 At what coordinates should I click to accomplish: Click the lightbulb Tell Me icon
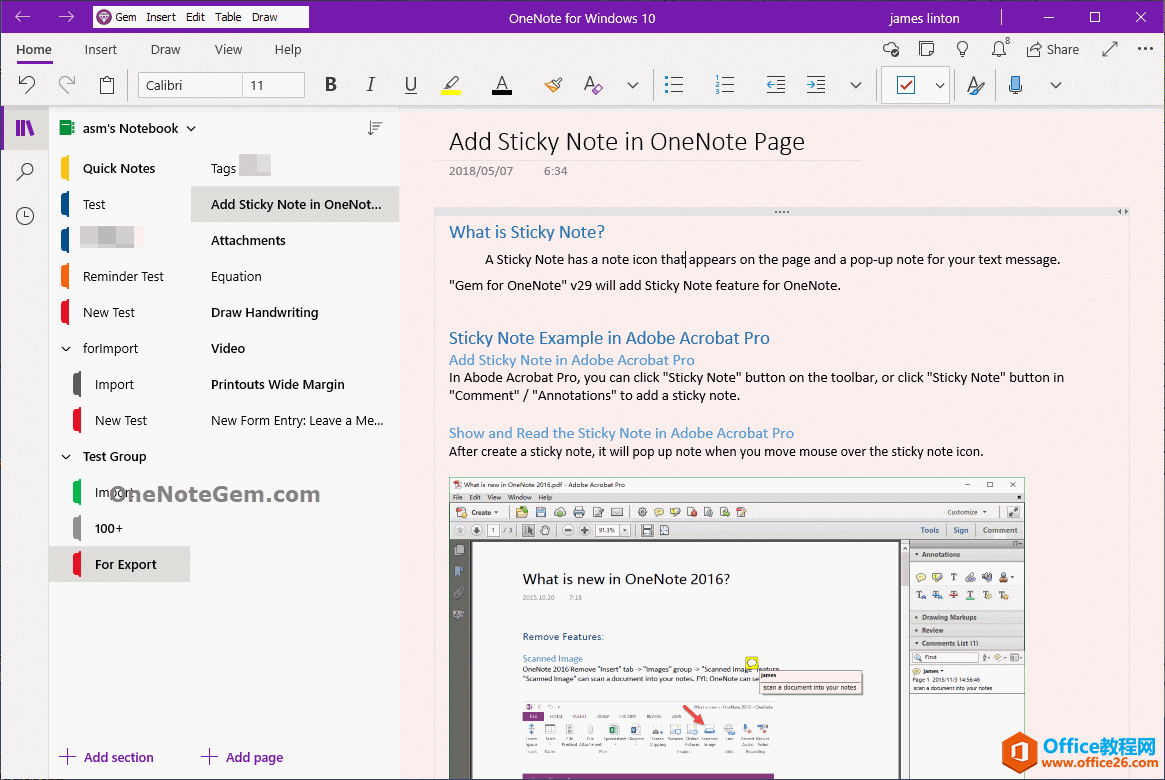click(x=963, y=50)
